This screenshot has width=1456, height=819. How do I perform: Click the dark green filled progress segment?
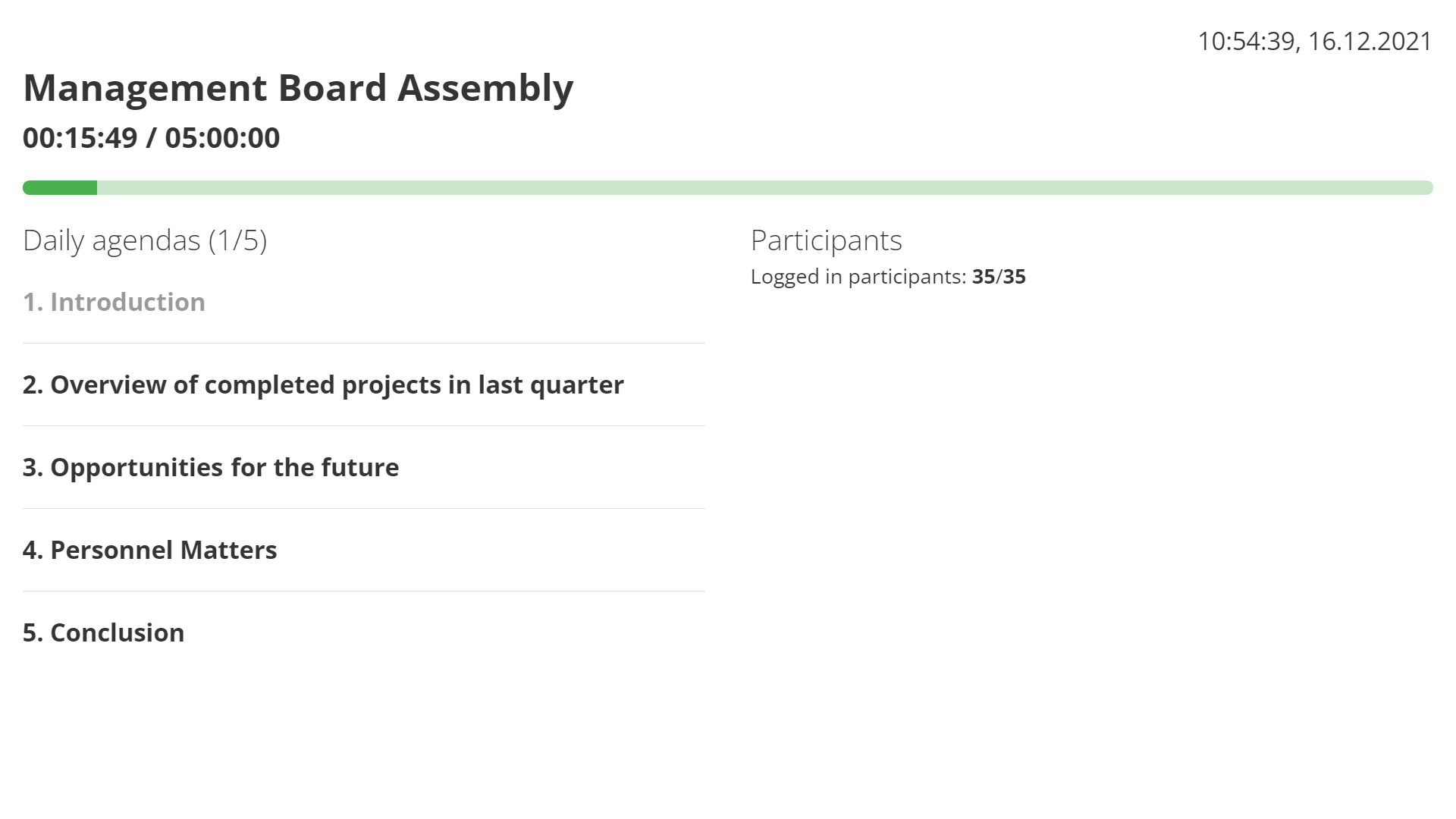click(x=60, y=187)
